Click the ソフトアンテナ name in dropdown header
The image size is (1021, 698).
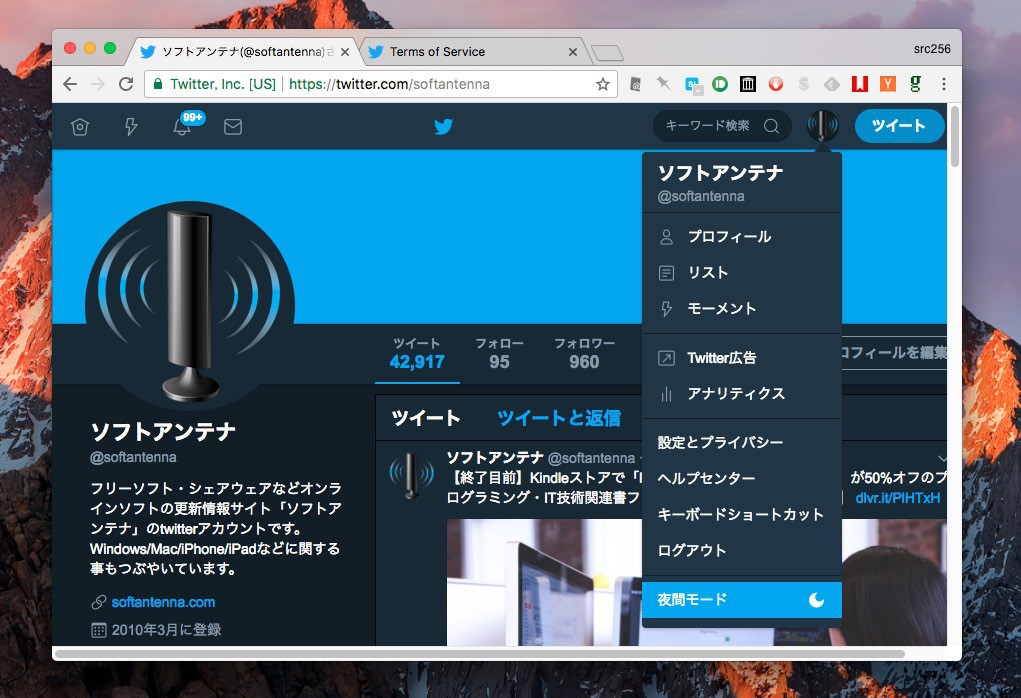(720, 173)
